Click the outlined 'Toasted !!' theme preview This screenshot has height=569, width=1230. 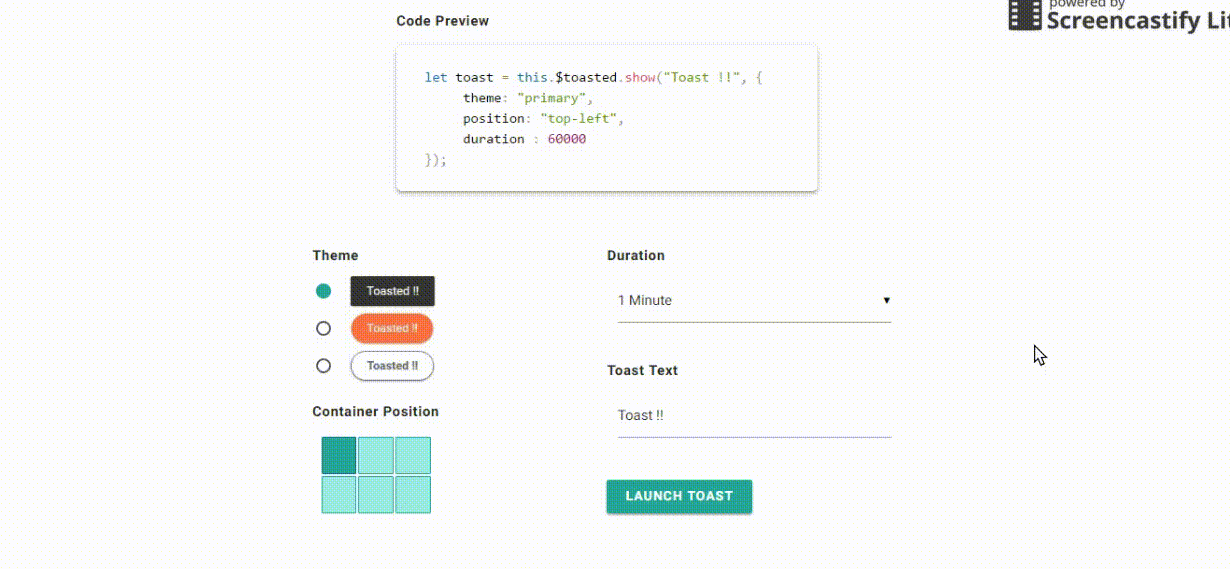392,366
